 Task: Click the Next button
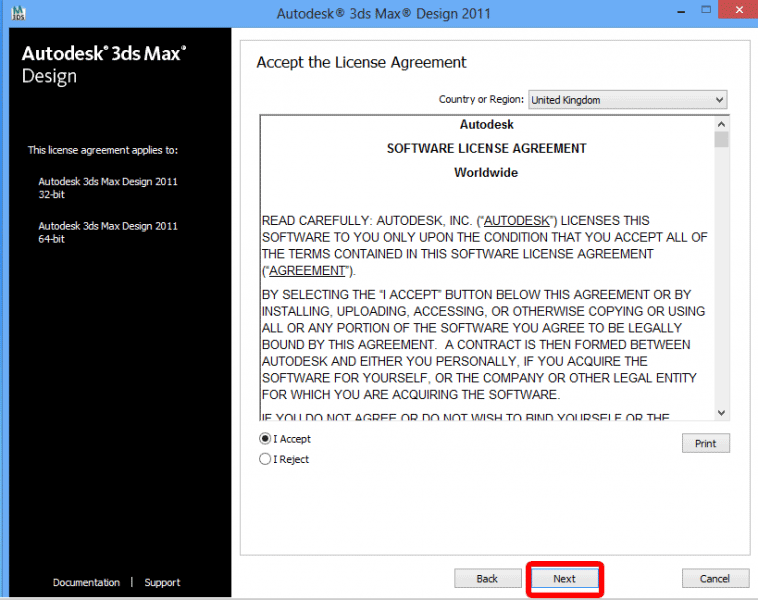[x=565, y=579]
